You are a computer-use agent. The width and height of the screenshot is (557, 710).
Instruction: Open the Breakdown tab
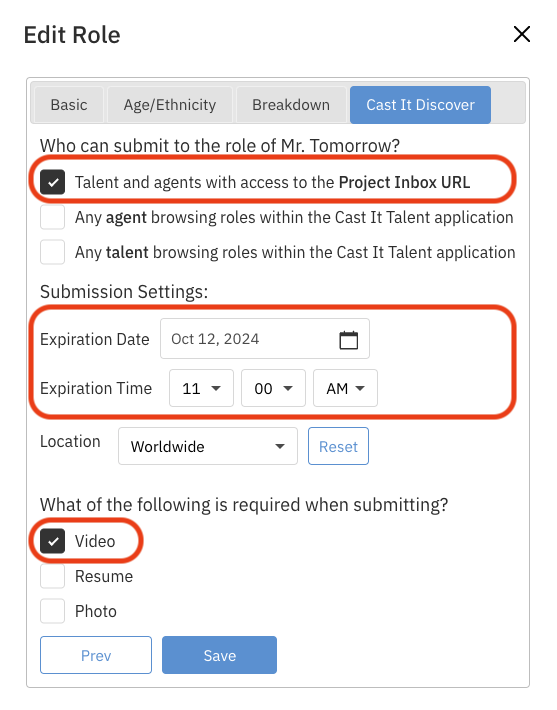pyautogui.click(x=291, y=105)
